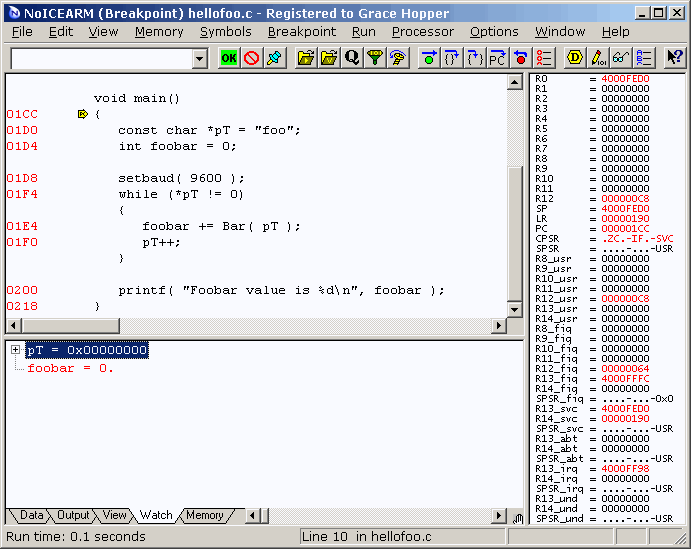Click the Q toolbar icon

(x=352, y=58)
